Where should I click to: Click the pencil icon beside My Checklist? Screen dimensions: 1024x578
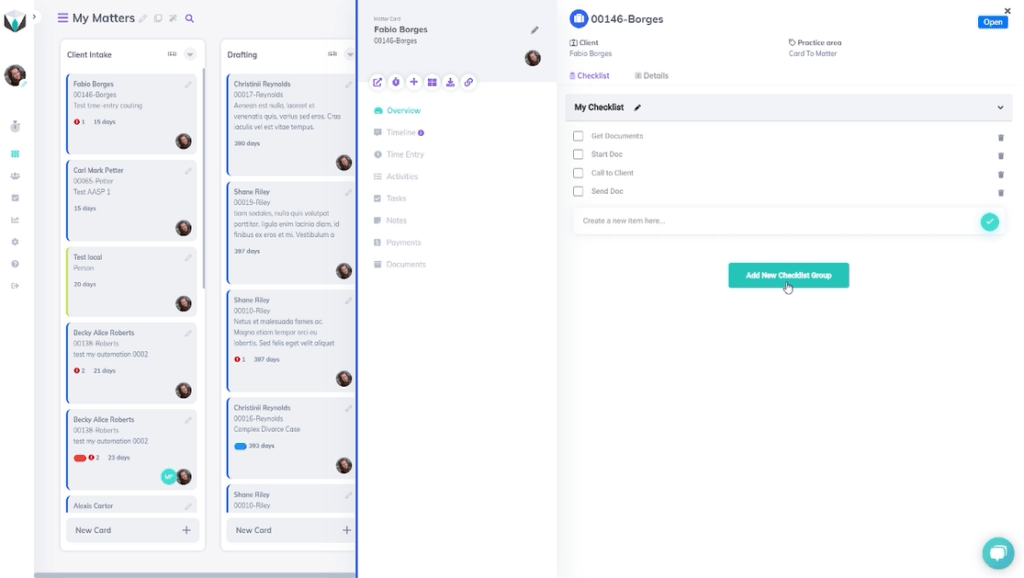pos(638,108)
